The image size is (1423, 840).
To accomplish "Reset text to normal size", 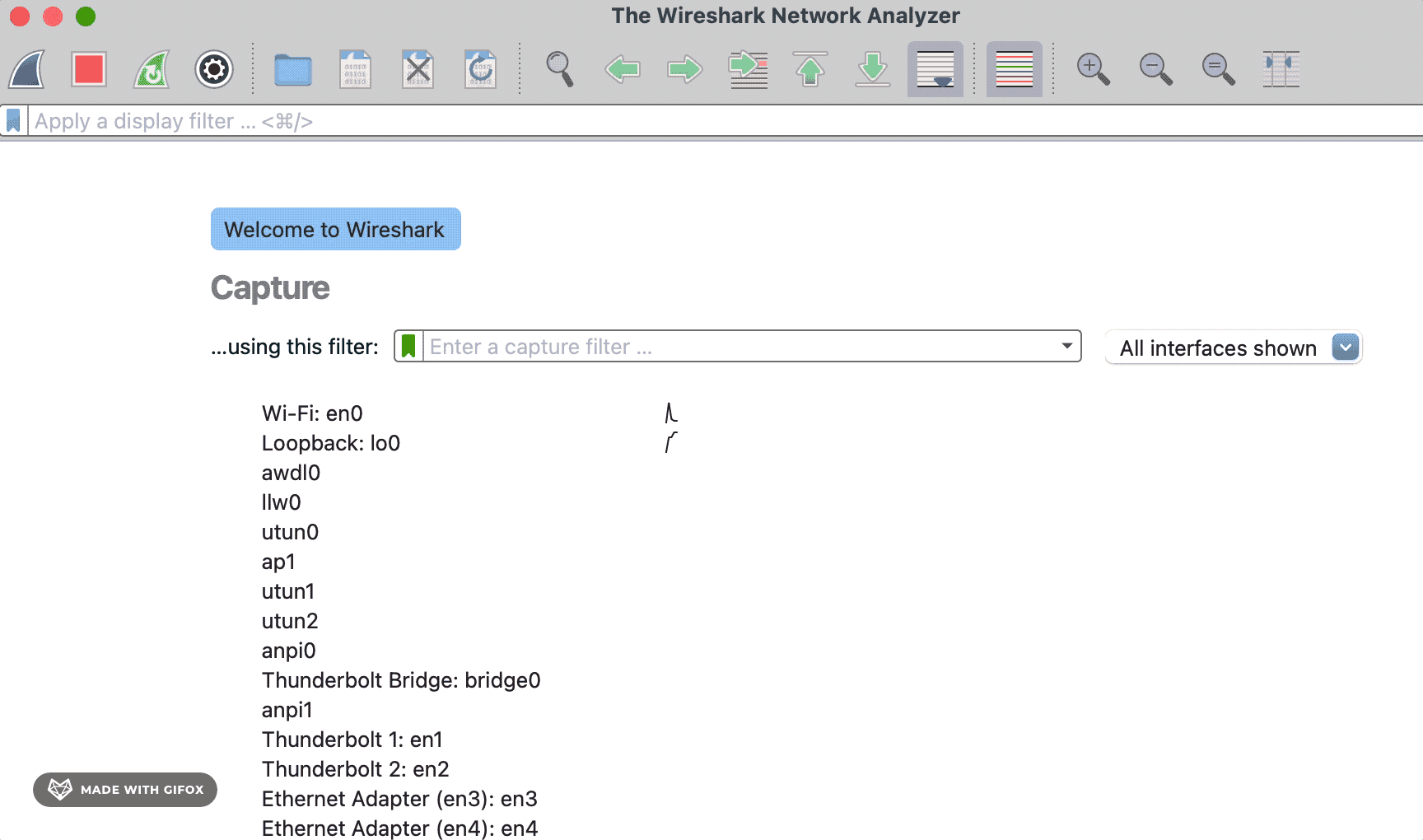I will tap(1218, 69).
